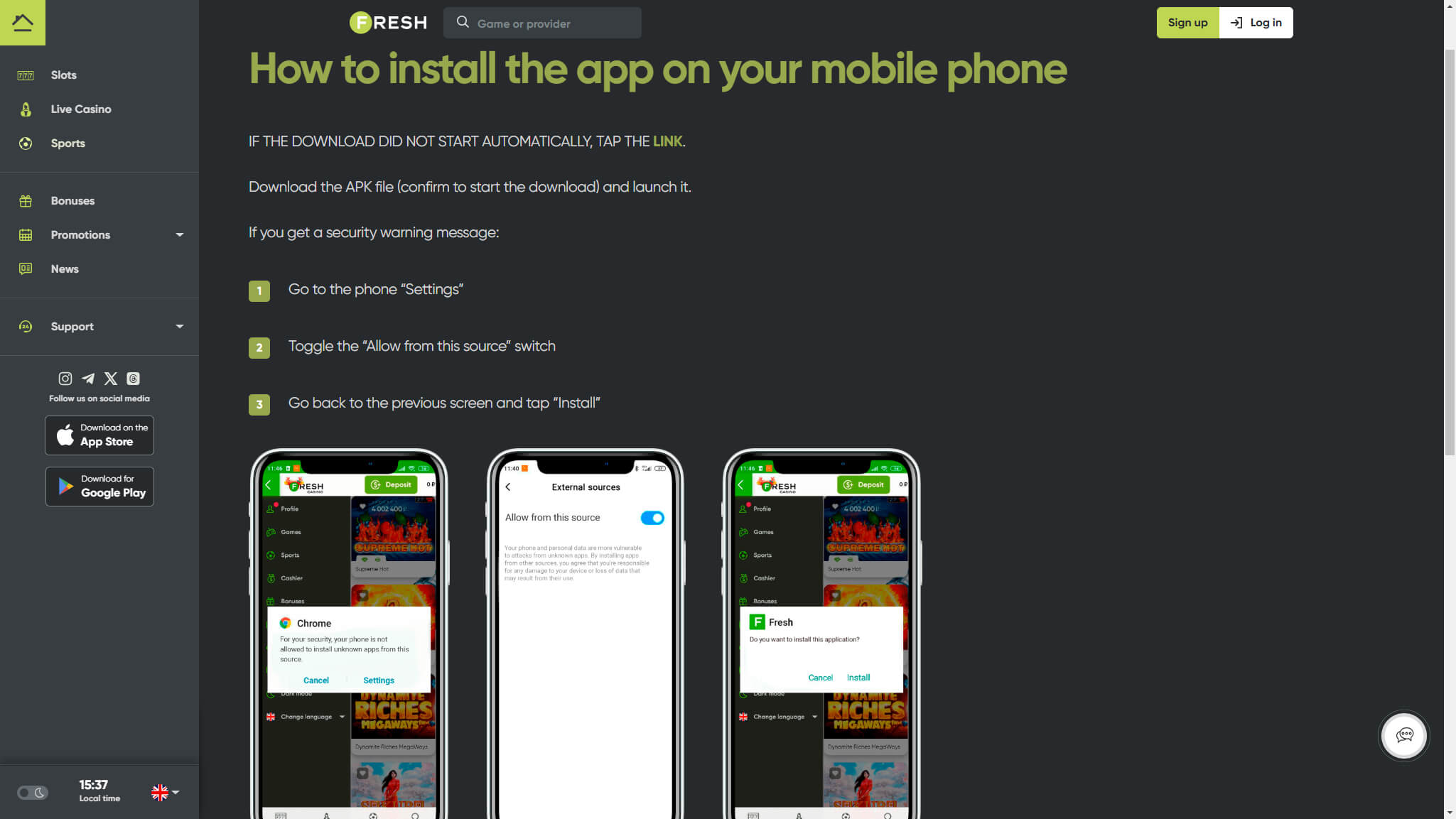
Task: Toggle the Allow from this source switch
Action: click(x=652, y=517)
